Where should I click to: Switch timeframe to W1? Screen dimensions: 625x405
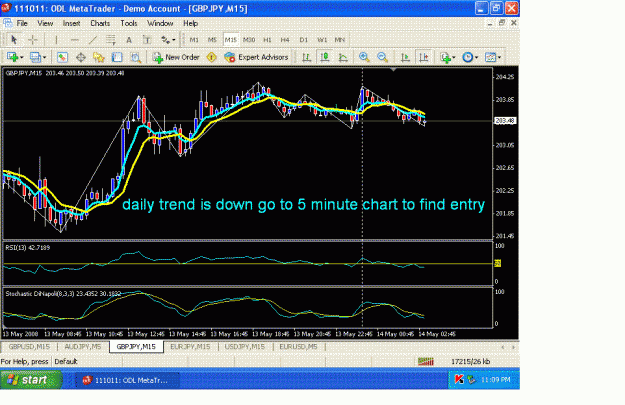322,39
